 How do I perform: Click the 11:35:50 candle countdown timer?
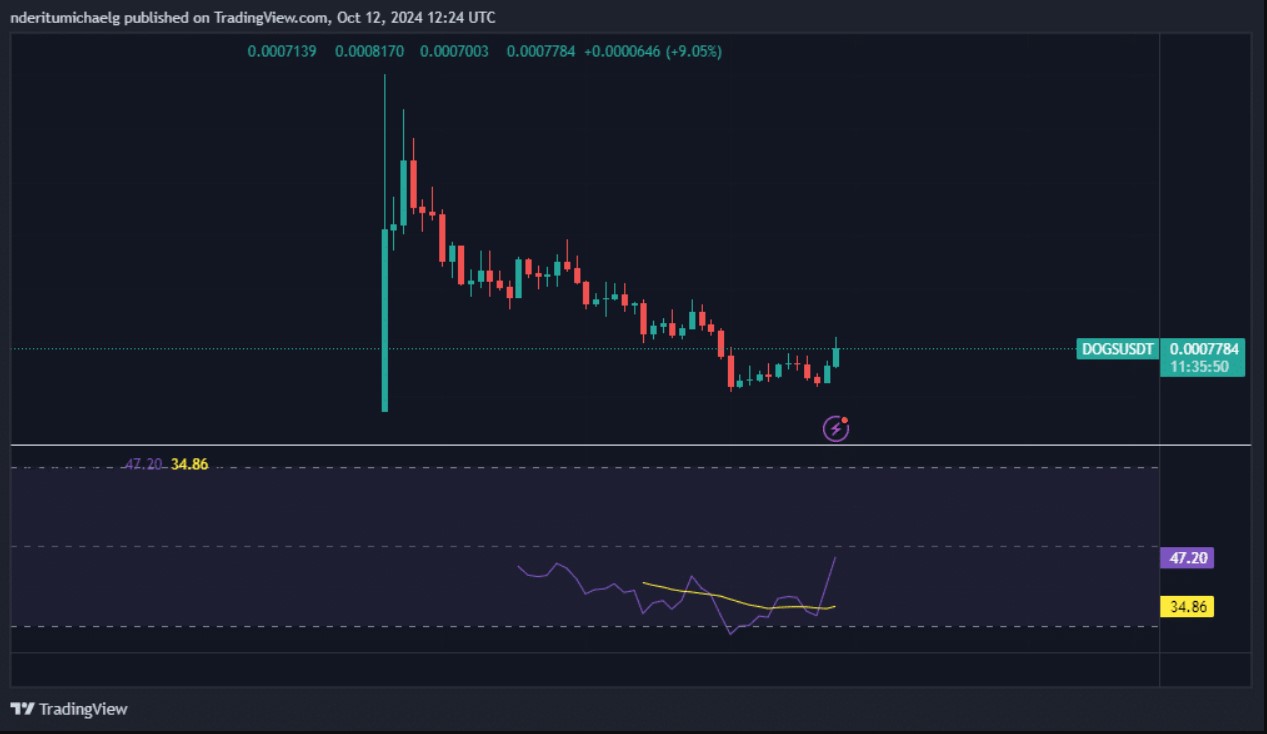tap(1200, 367)
